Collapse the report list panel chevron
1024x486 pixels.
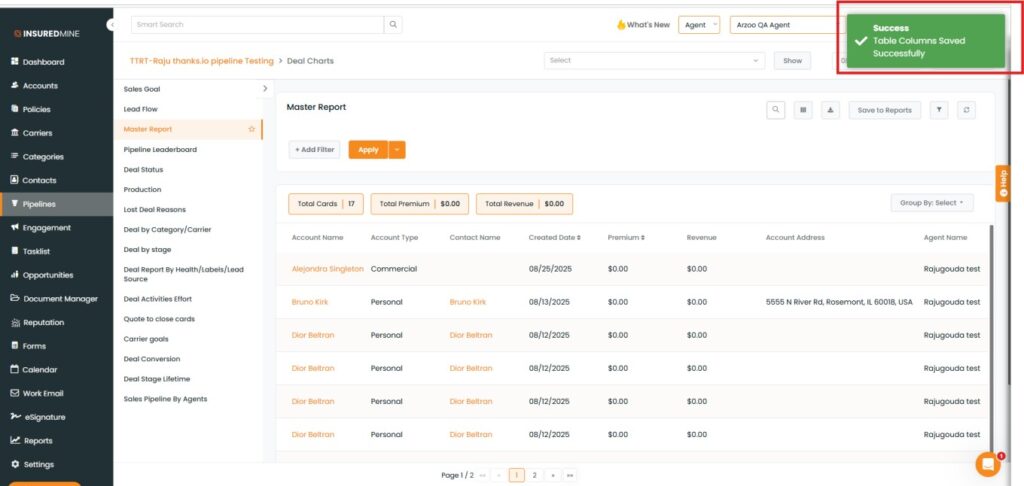265,89
